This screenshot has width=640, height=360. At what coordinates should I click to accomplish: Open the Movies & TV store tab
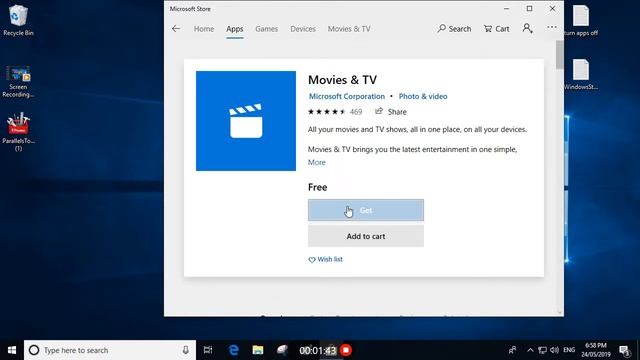click(349, 29)
